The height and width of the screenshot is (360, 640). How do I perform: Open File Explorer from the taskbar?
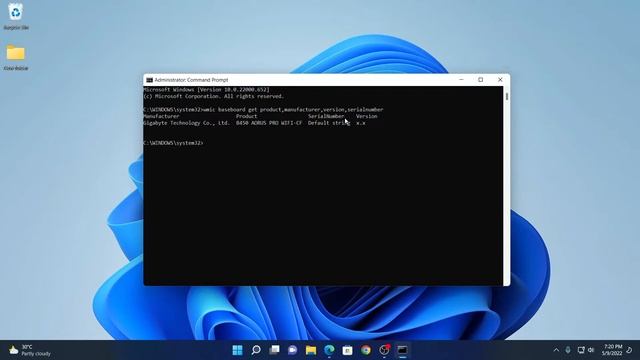[311, 350]
